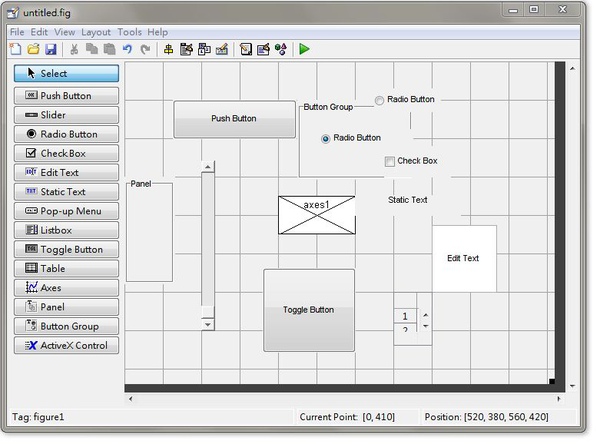Open the Tab Order Editor icon
Screen dimensions: 600x444
pyautogui.click(x=204, y=49)
